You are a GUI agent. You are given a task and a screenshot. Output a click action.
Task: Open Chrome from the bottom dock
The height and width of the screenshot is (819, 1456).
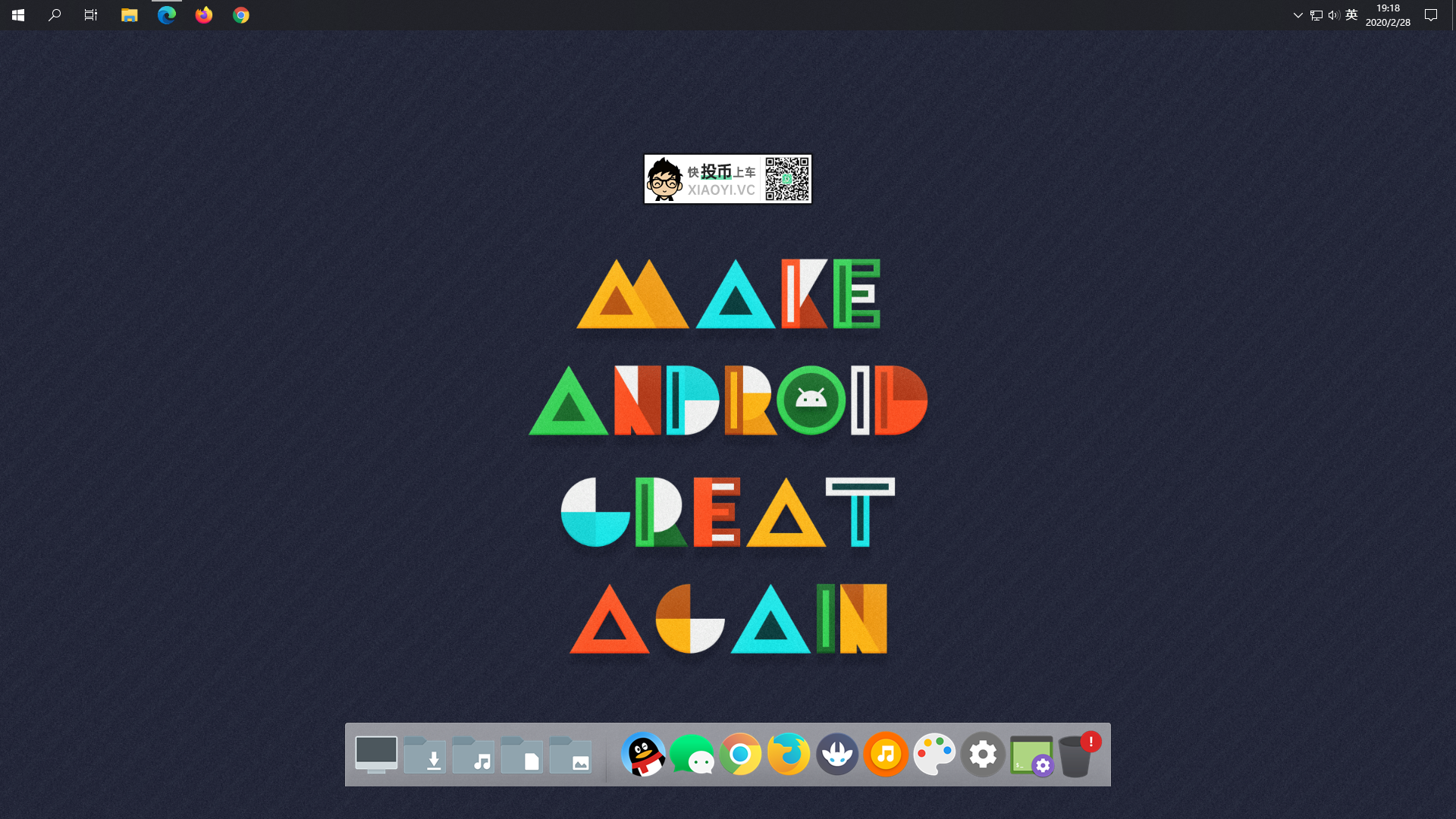pos(740,755)
